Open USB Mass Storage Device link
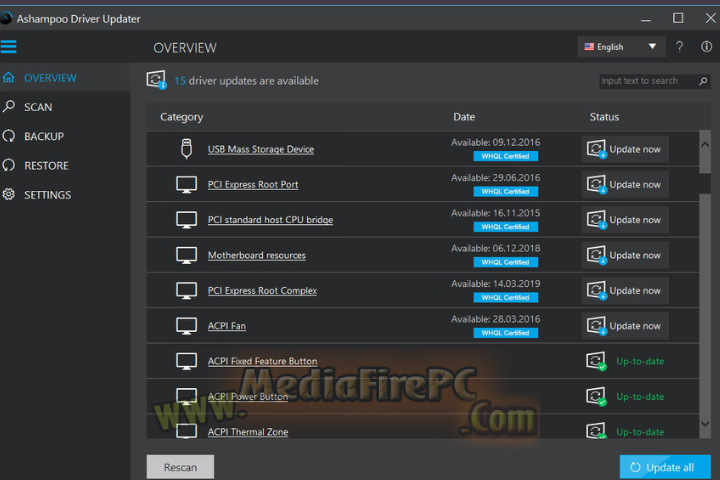The image size is (720, 480). click(261, 149)
